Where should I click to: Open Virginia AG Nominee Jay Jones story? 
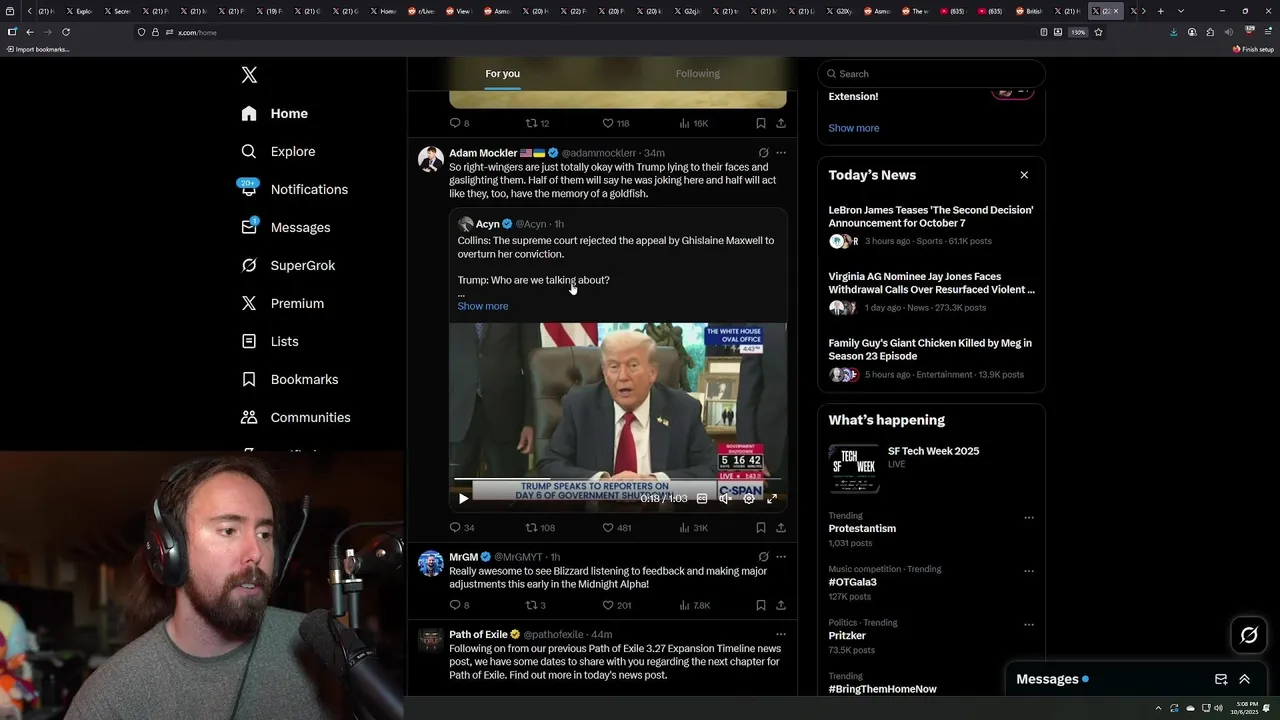click(x=931, y=291)
